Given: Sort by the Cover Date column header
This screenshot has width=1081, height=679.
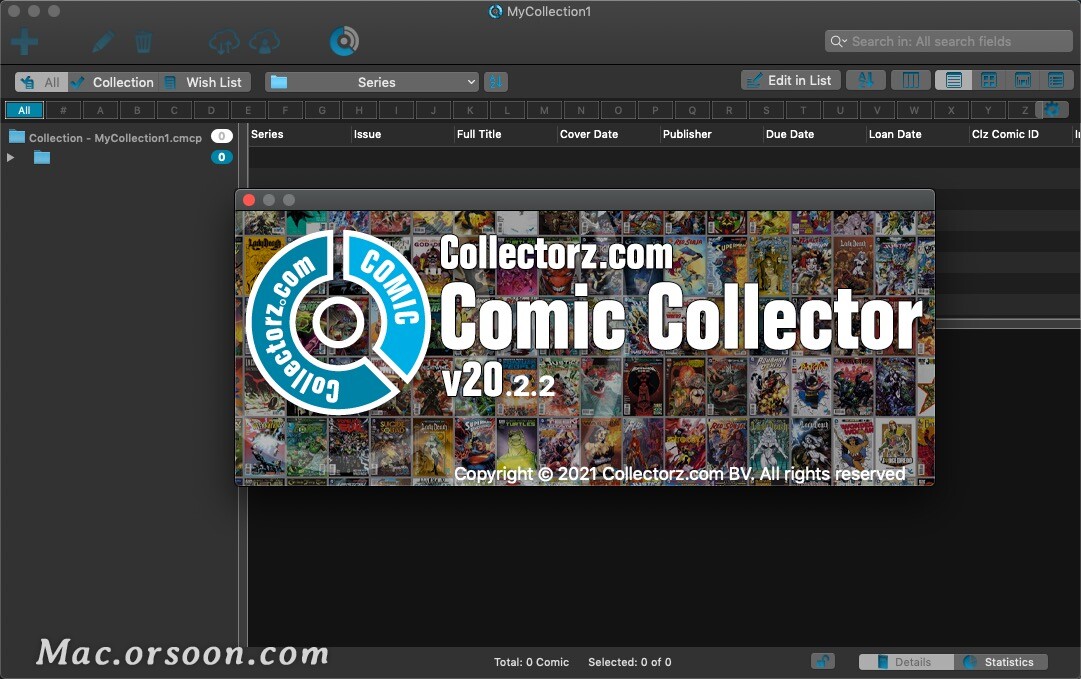Looking at the screenshot, I should [608, 134].
